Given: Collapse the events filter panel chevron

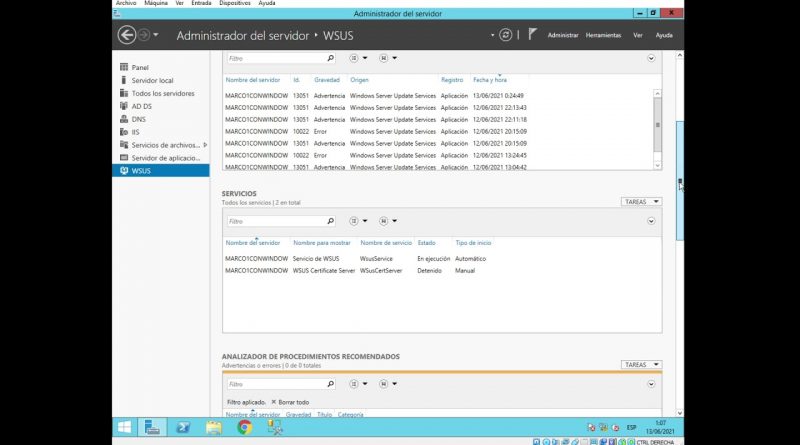Looking at the screenshot, I should click(651, 58).
